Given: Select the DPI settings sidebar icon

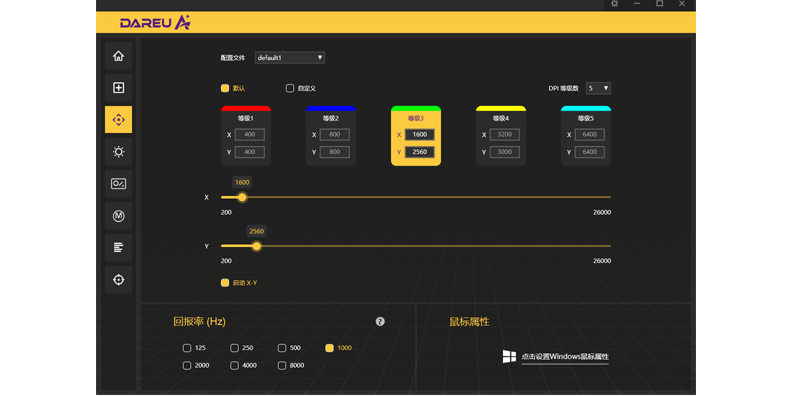Looking at the screenshot, I should click(118, 120).
